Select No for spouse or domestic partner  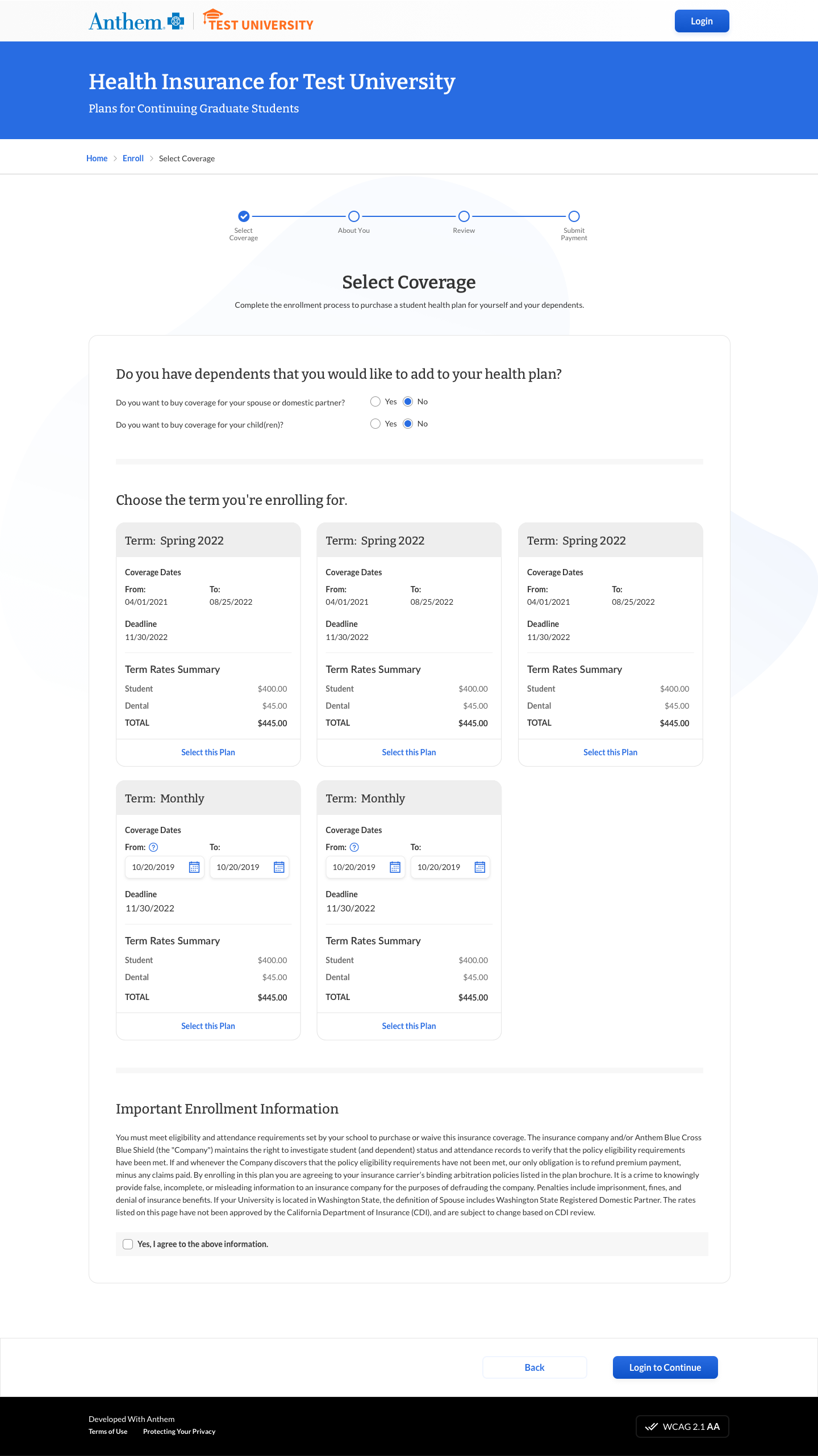point(408,401)
